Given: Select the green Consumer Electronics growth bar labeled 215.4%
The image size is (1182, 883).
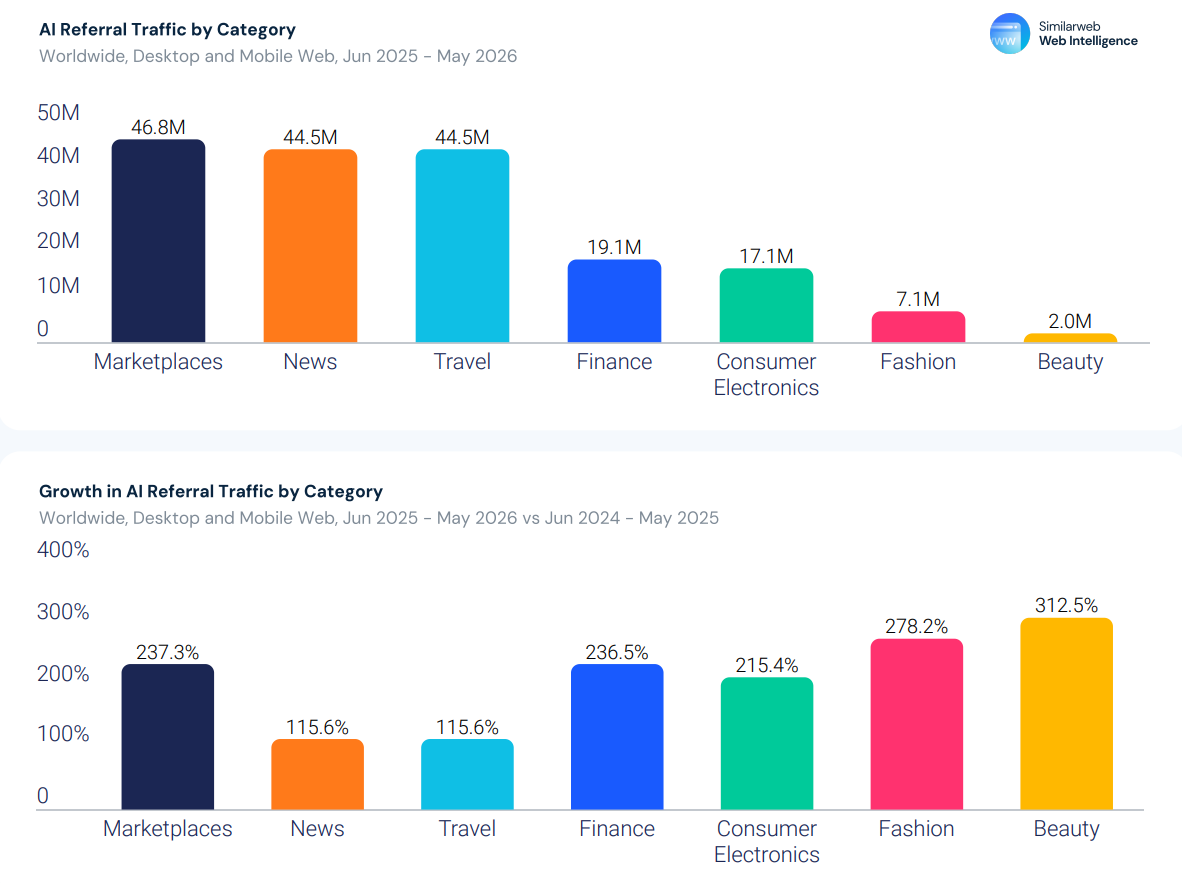Looking at the screenshot, I should tap(767, 743).
